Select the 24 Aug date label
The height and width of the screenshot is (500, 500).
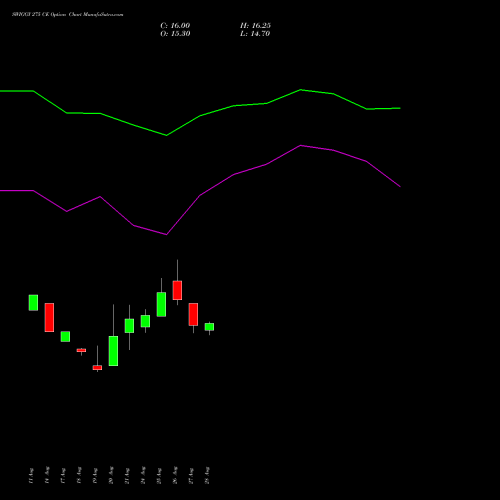(143, 475)
